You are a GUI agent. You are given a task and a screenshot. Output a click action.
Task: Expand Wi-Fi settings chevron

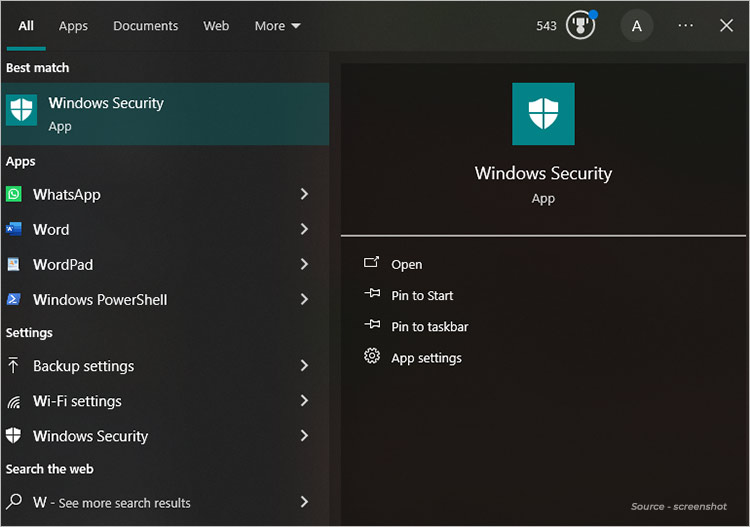pyautogui.click(x=304, y=401)
